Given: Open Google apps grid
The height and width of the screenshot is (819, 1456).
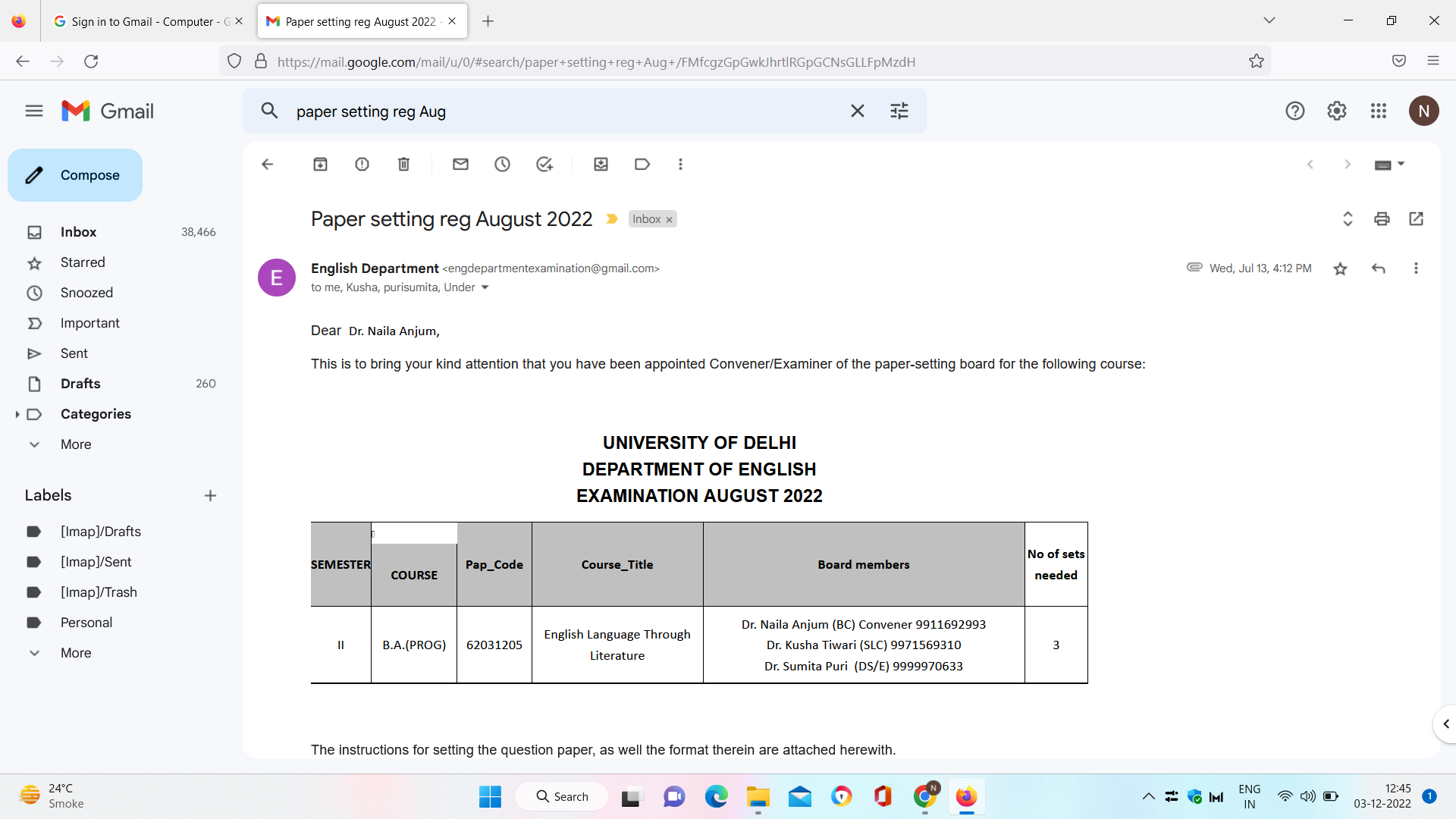Looking at the screenshot, I should coord(1379,111).
